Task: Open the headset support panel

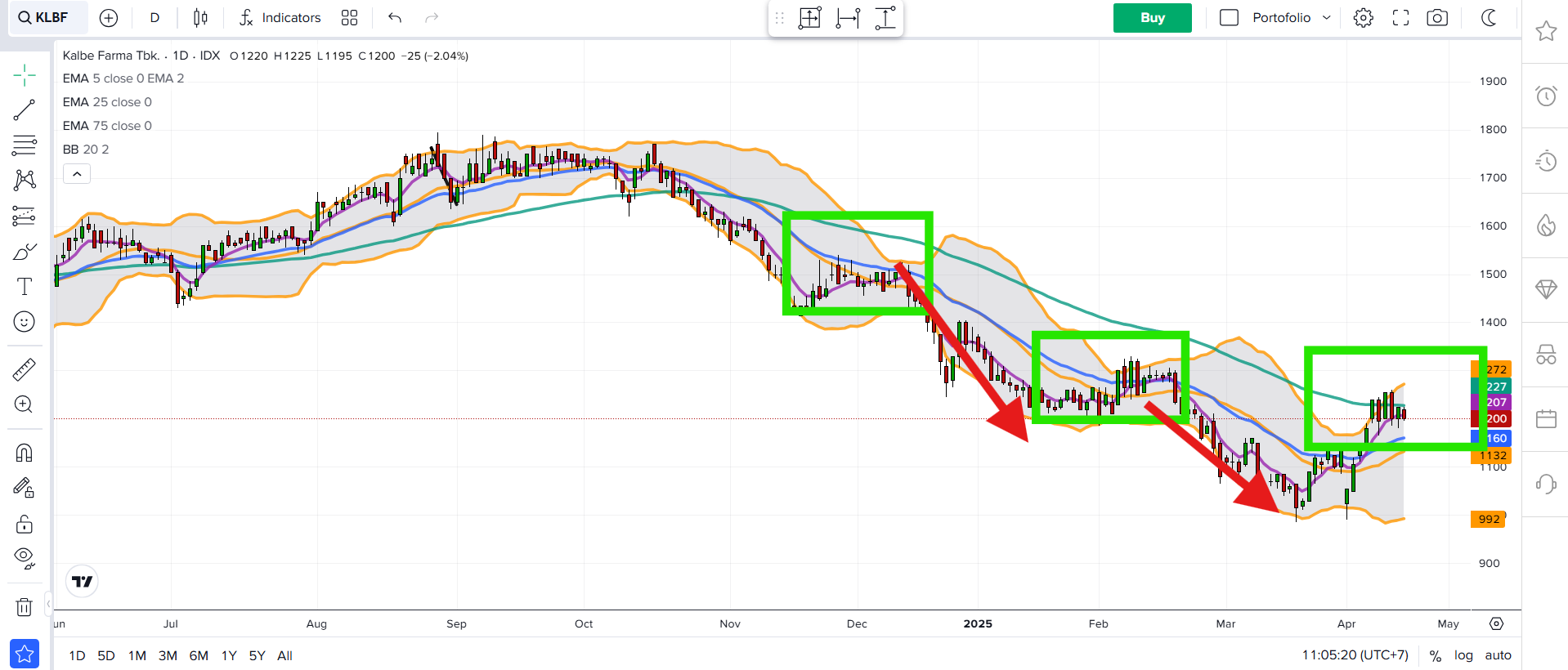Action: pyautogui.click(x=1546, y=484)
